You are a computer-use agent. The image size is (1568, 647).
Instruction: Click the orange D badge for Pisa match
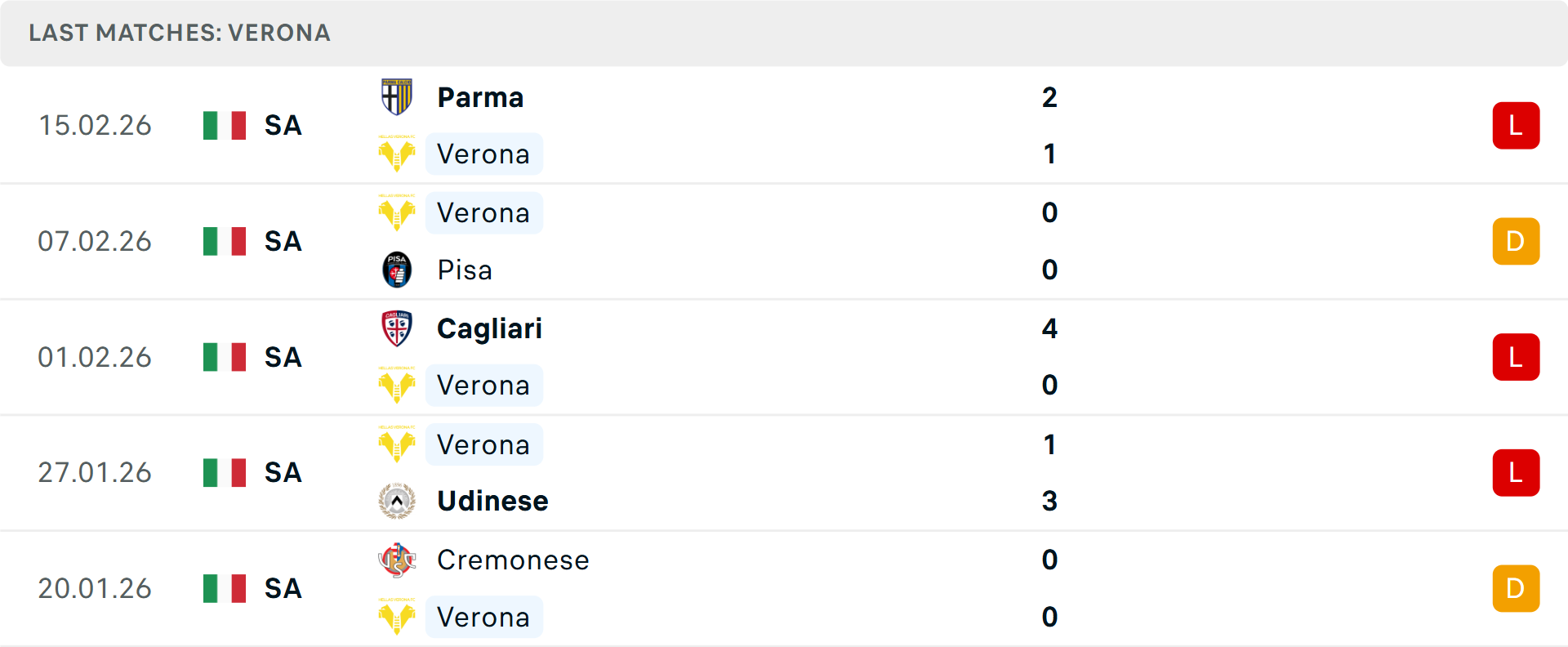pos(1516,241)
